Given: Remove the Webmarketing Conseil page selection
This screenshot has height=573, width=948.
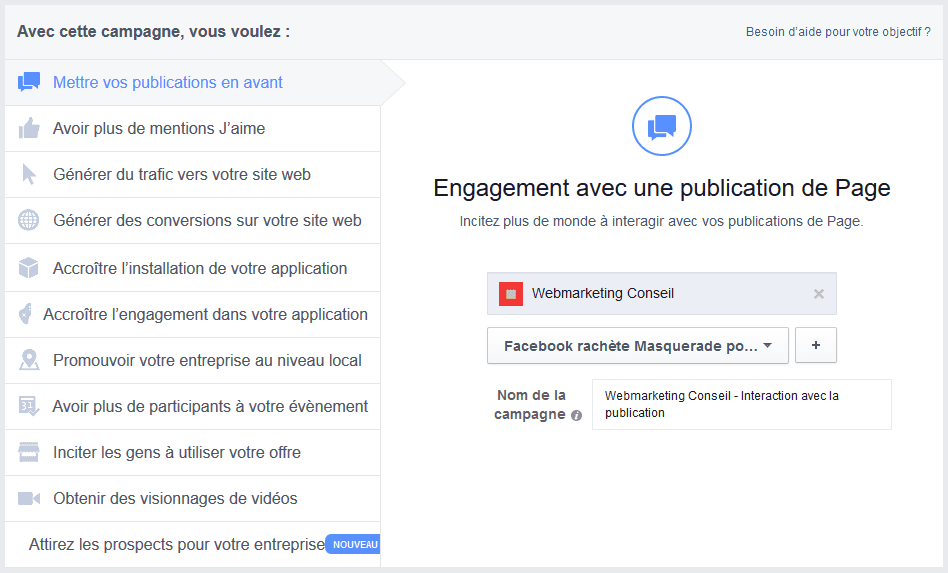Looking at the screenshot, I should click(819, 294).
